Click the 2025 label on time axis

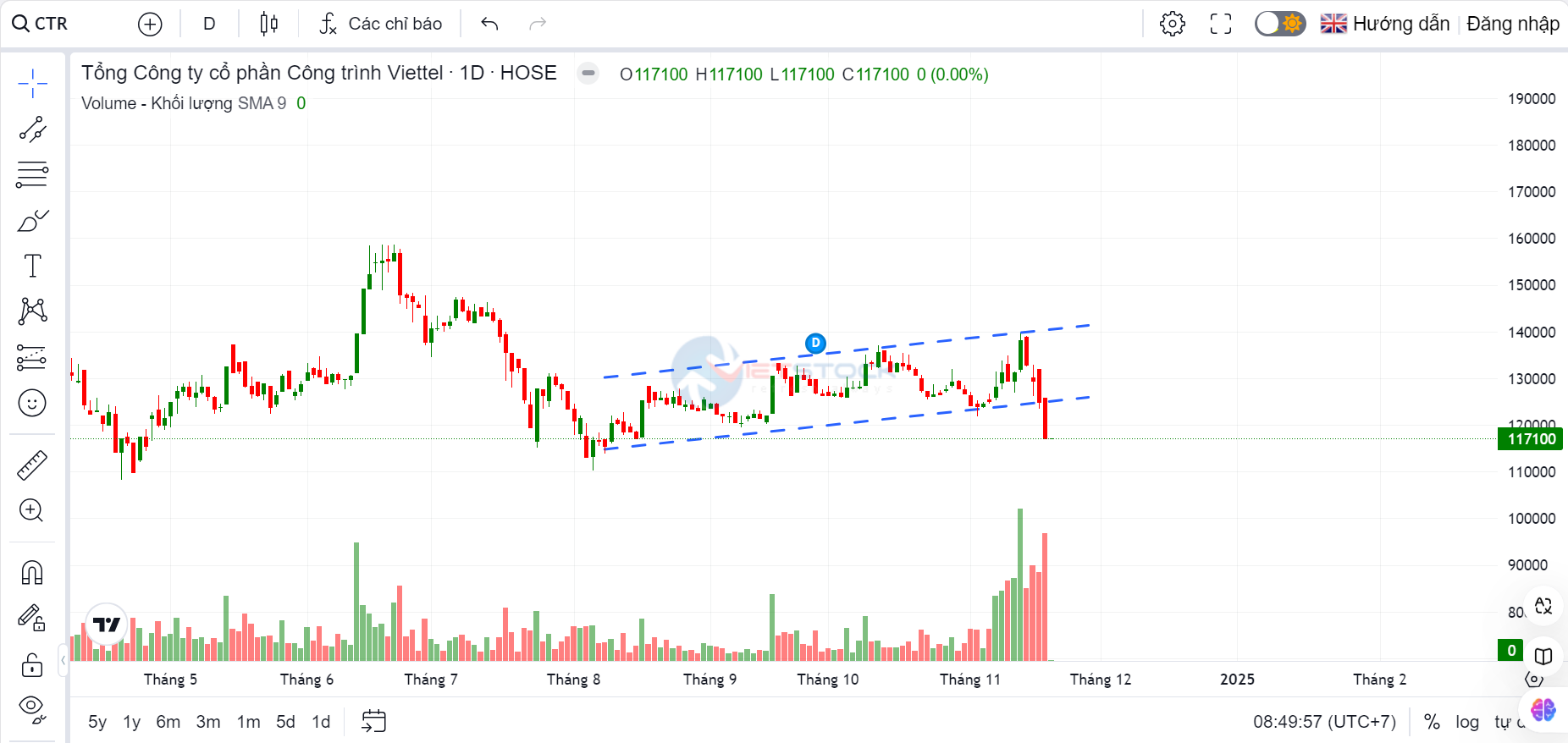coord(1237,680)
